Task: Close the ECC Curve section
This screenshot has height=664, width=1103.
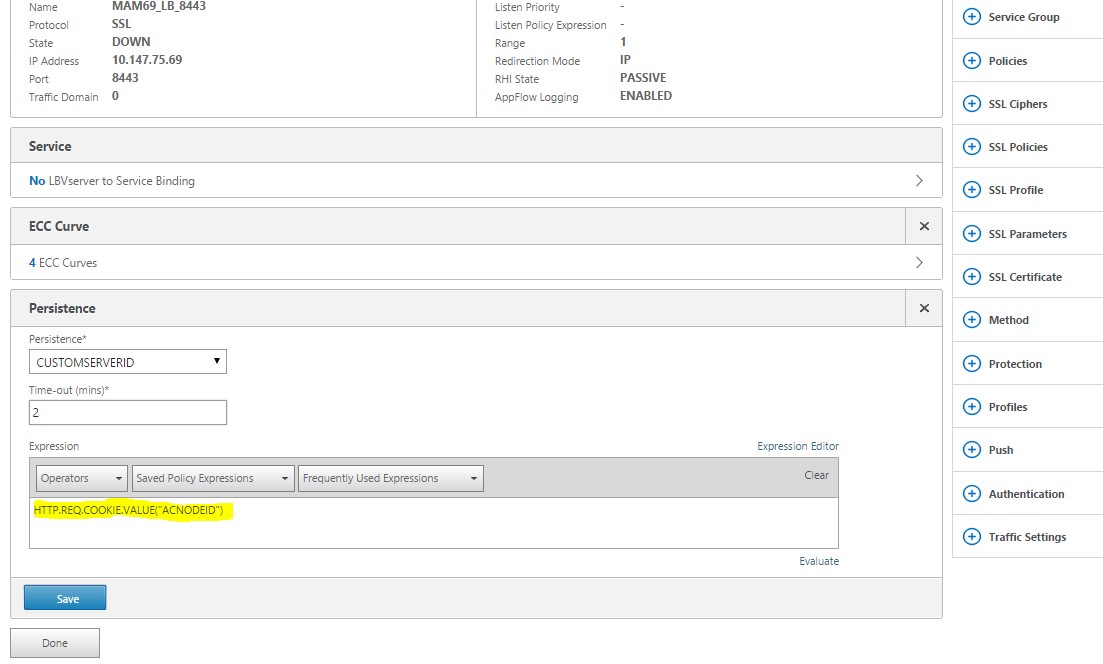Action: click(x=924, y=227)
